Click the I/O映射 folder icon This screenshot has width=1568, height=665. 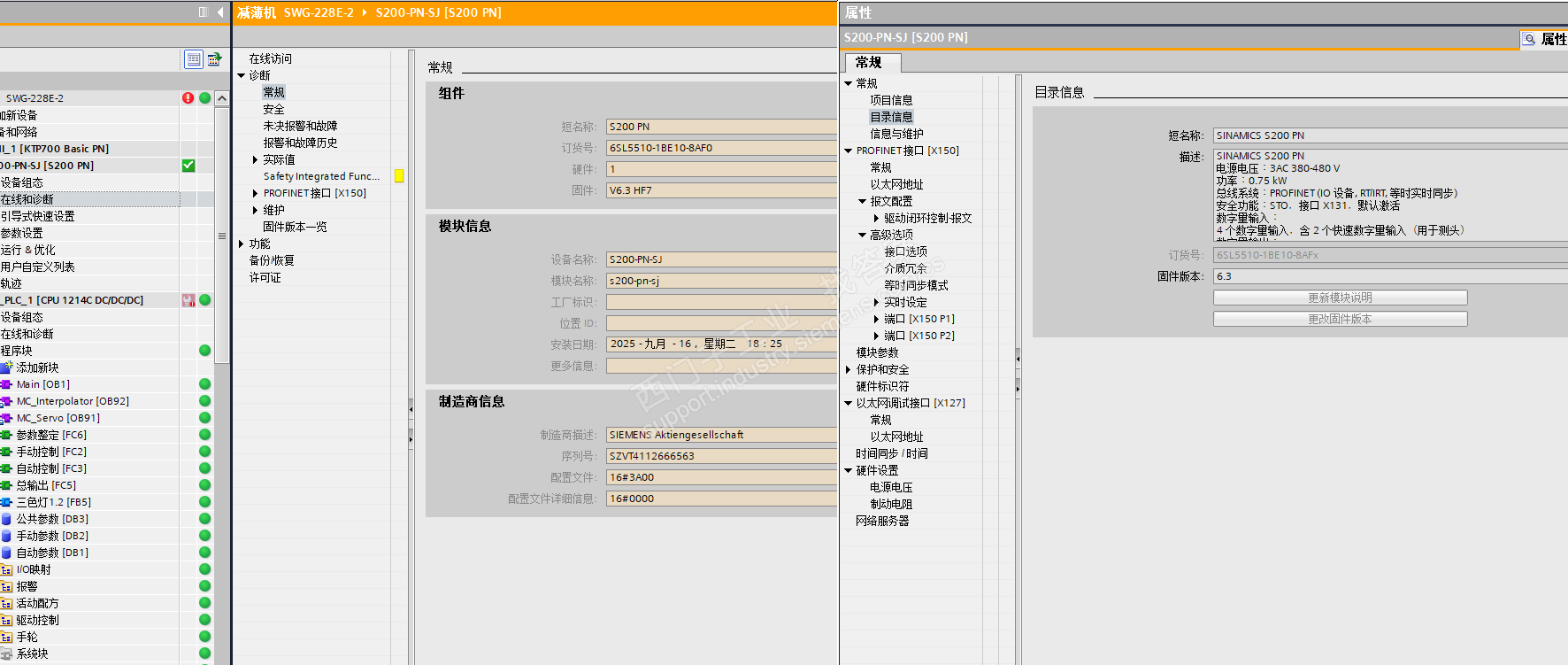(7, 569)
